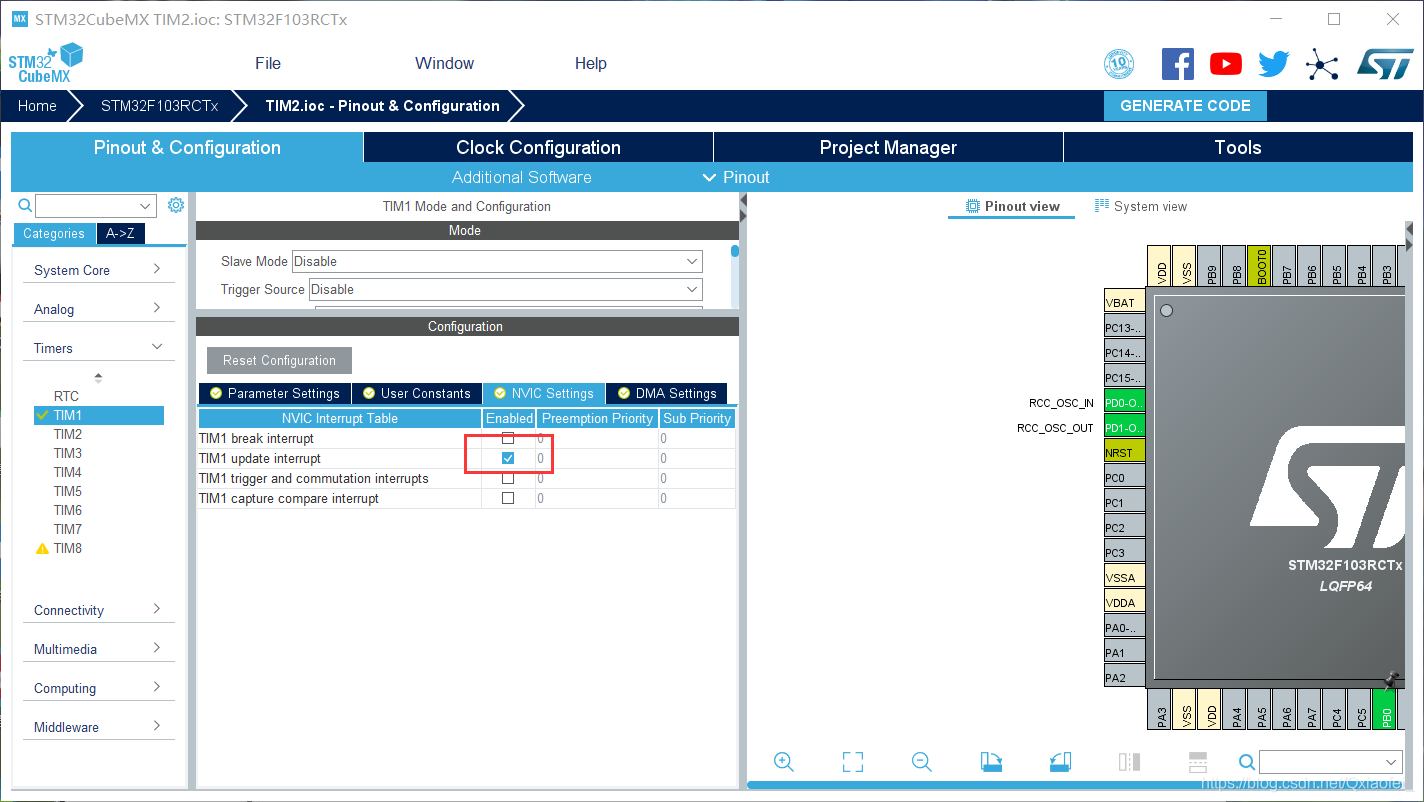Click the Pinout view chip icon
The image size is (1424, 802).
pos(972,206)
